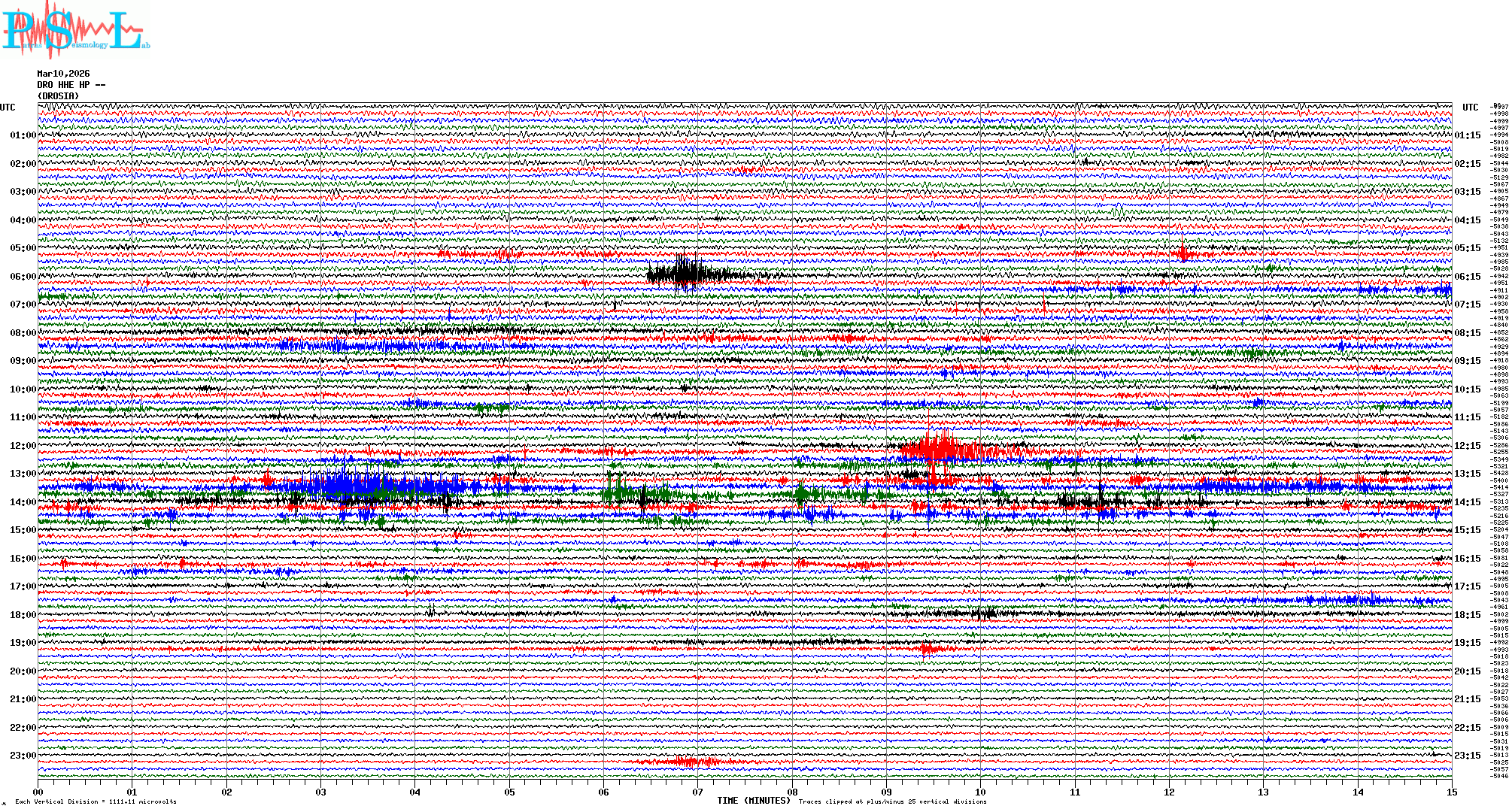Click the minute 07 tick on bottom axis

pos(697,792)
